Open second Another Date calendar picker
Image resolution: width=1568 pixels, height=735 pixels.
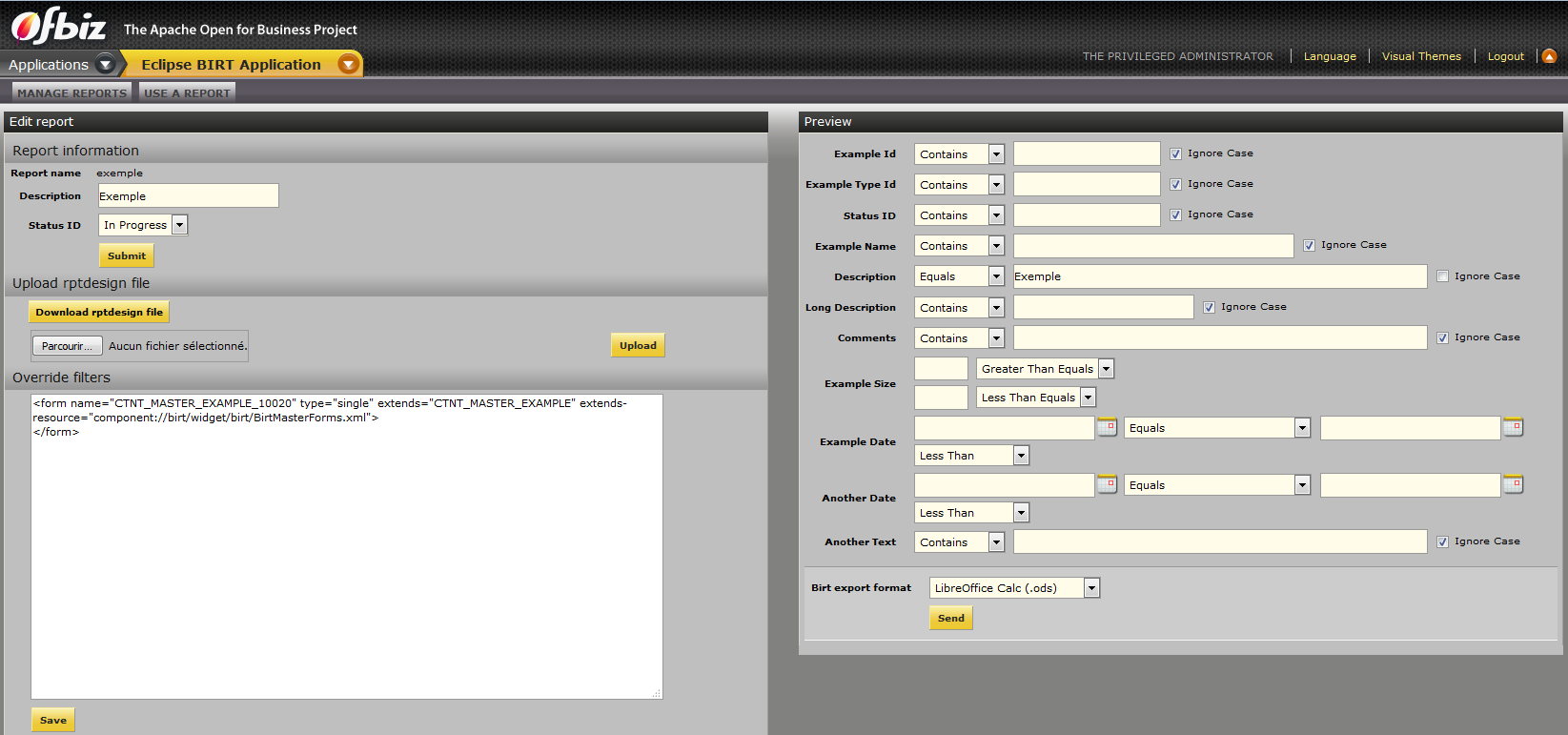coord(1513,484)
